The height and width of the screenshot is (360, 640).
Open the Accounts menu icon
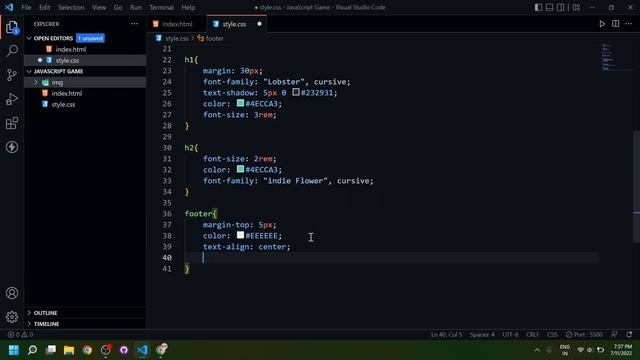click(x=12, y=293)
